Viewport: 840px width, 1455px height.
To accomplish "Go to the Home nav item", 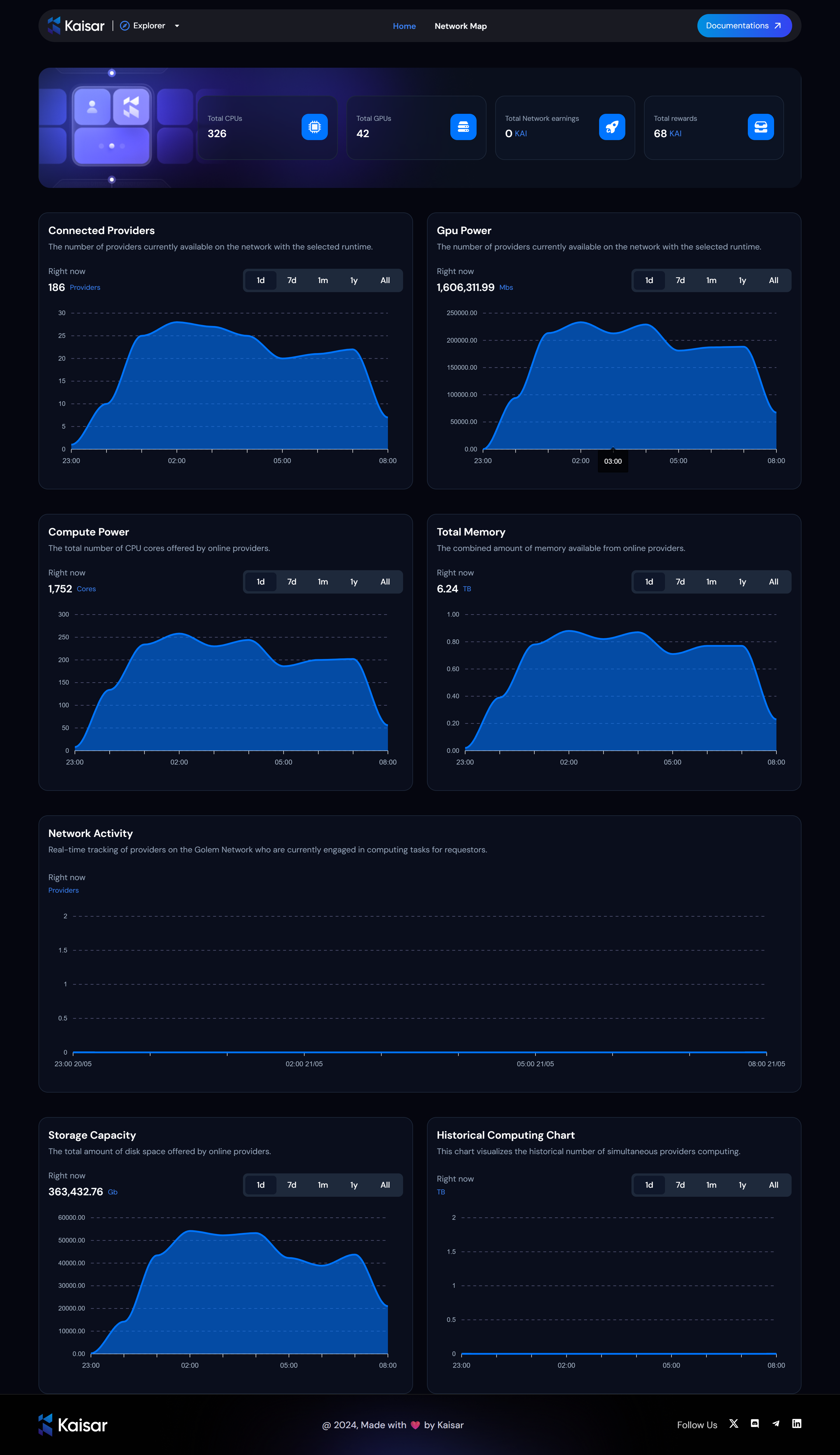I will (404, 26).
